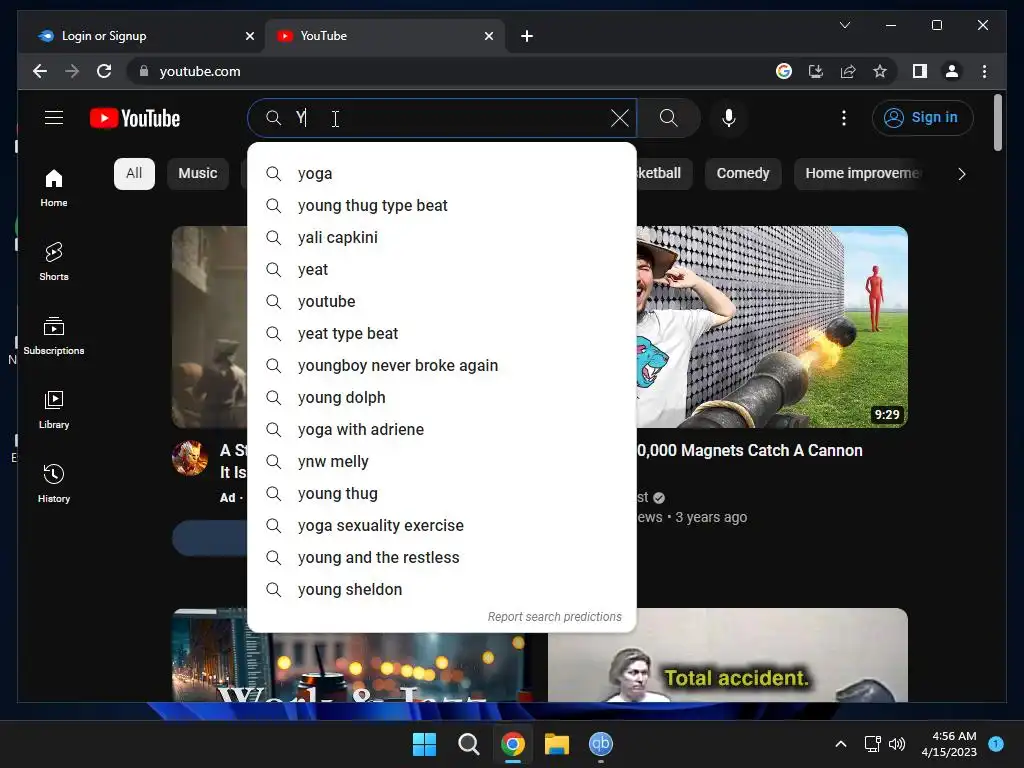Click install app icon in address bar

[x=816, y=71]
